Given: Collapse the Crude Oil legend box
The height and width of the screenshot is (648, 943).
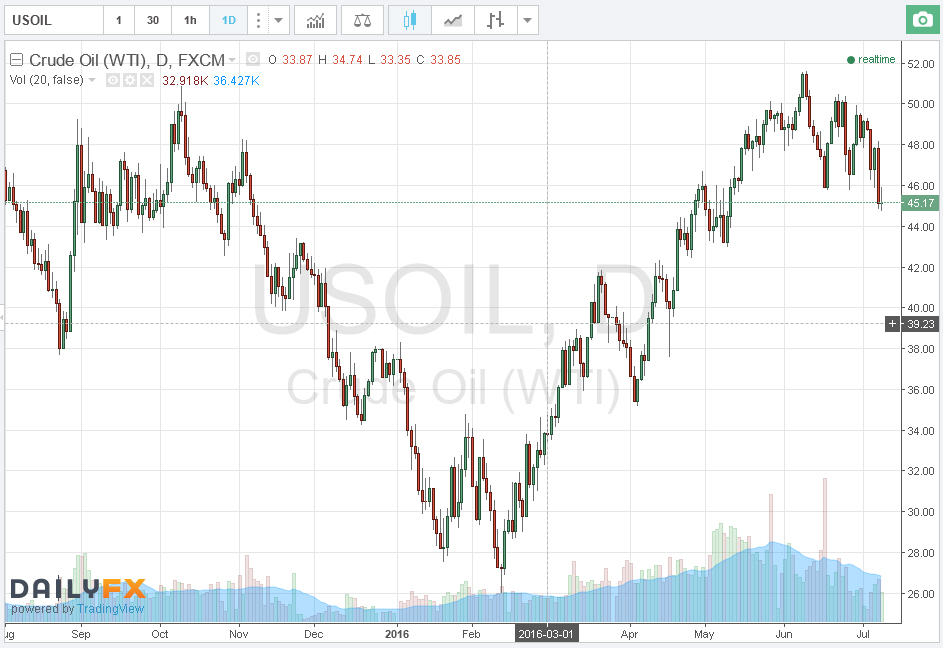Looking at the screenshot, I should [x=16, y=60].
